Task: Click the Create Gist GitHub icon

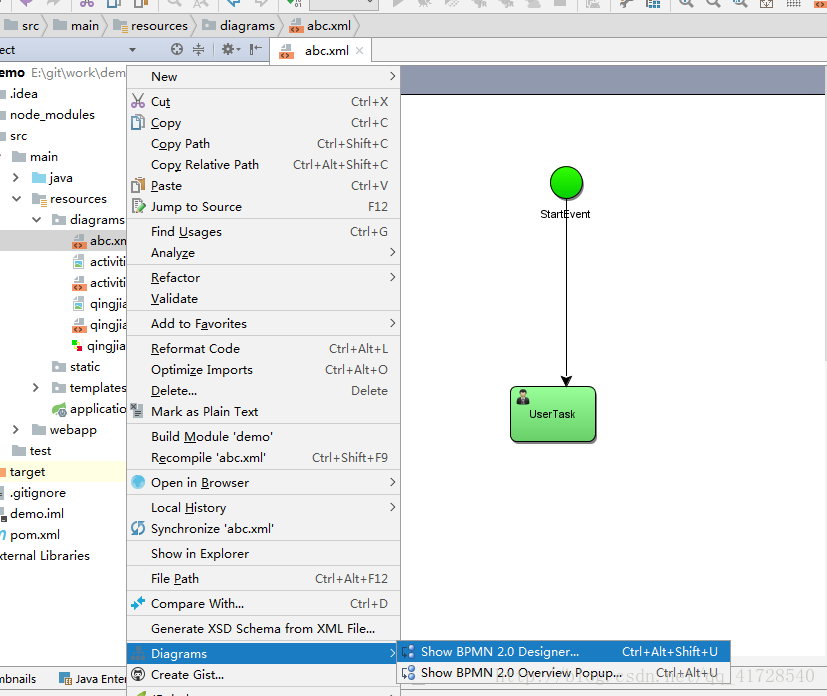Action: pos(138,674)
